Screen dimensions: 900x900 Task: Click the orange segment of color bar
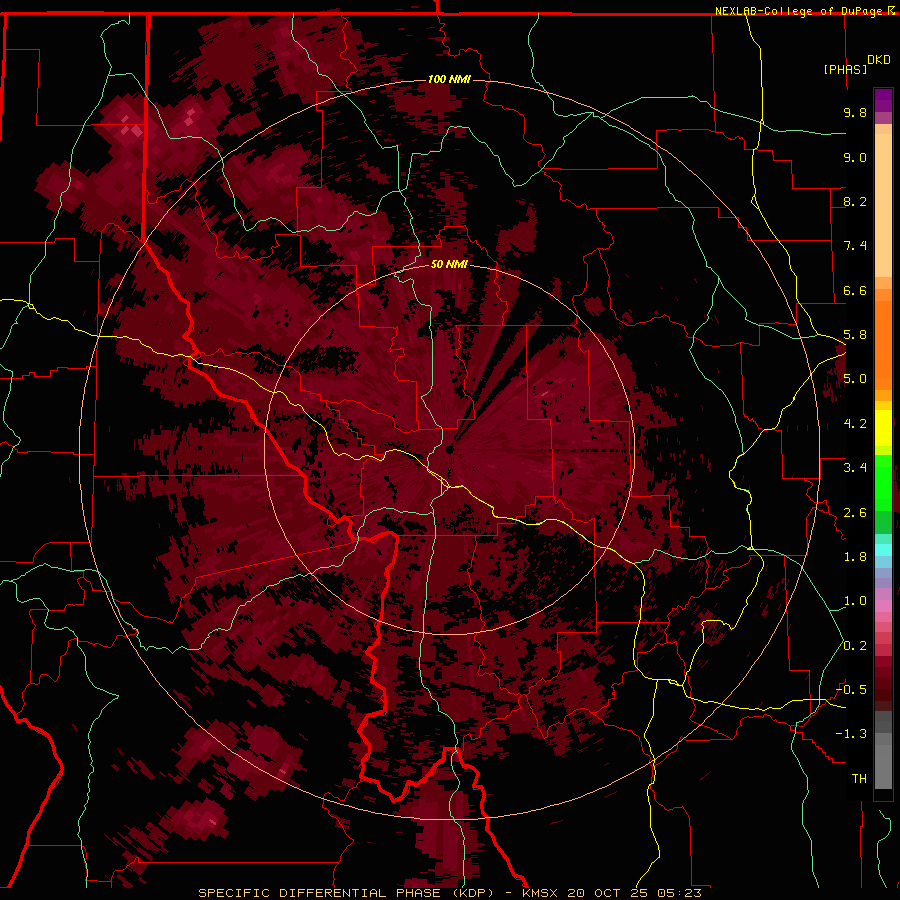coord(883,344)
